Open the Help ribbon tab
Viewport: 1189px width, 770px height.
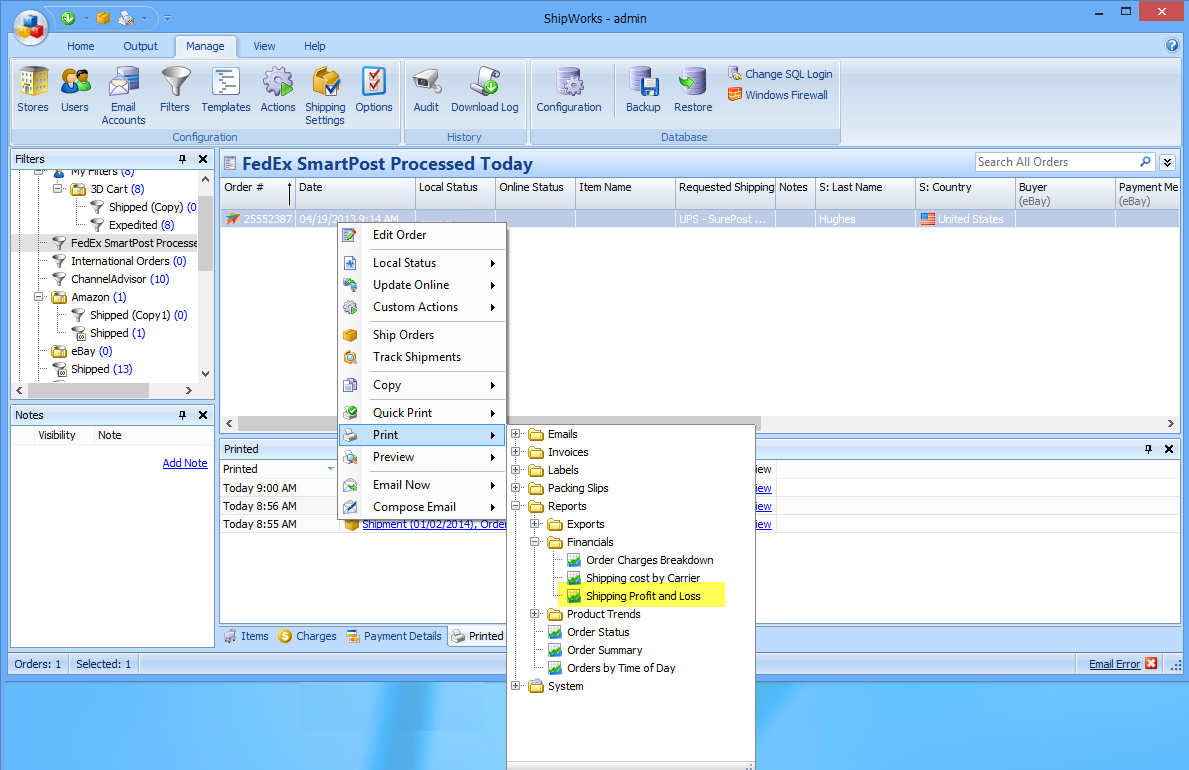point(315,46)
